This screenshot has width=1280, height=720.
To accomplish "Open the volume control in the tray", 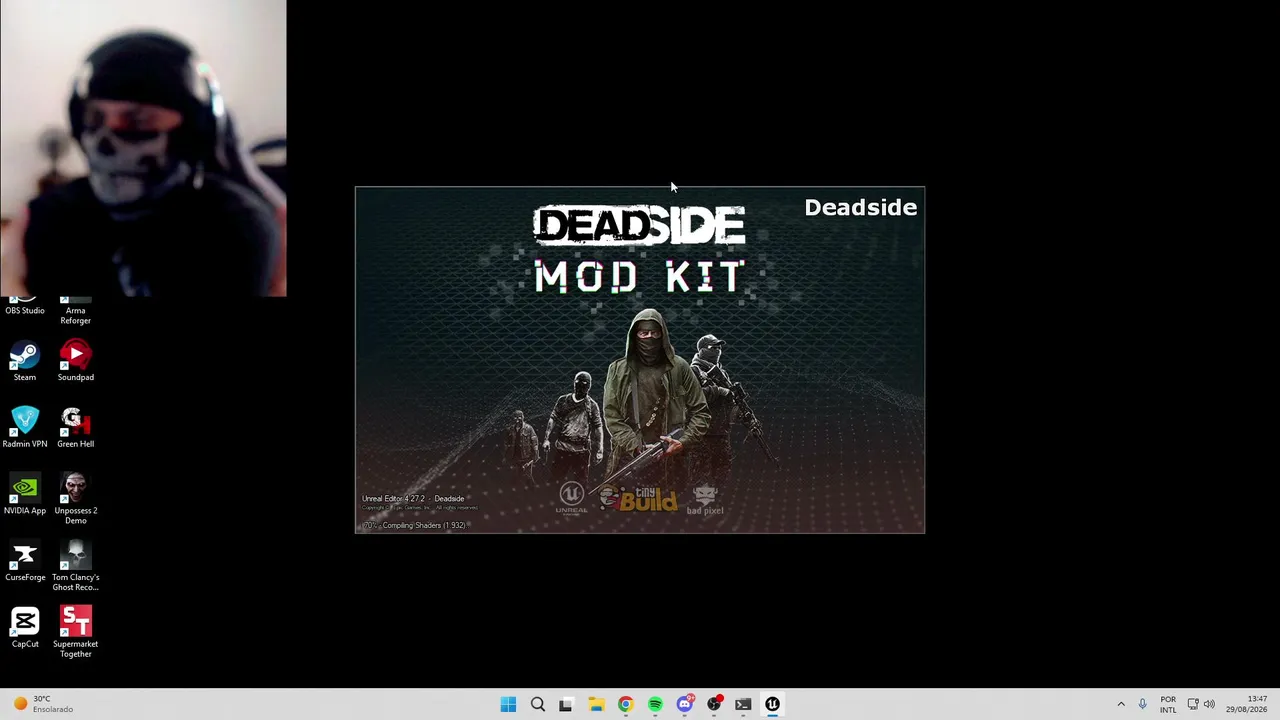I will tap(1210, 704).
